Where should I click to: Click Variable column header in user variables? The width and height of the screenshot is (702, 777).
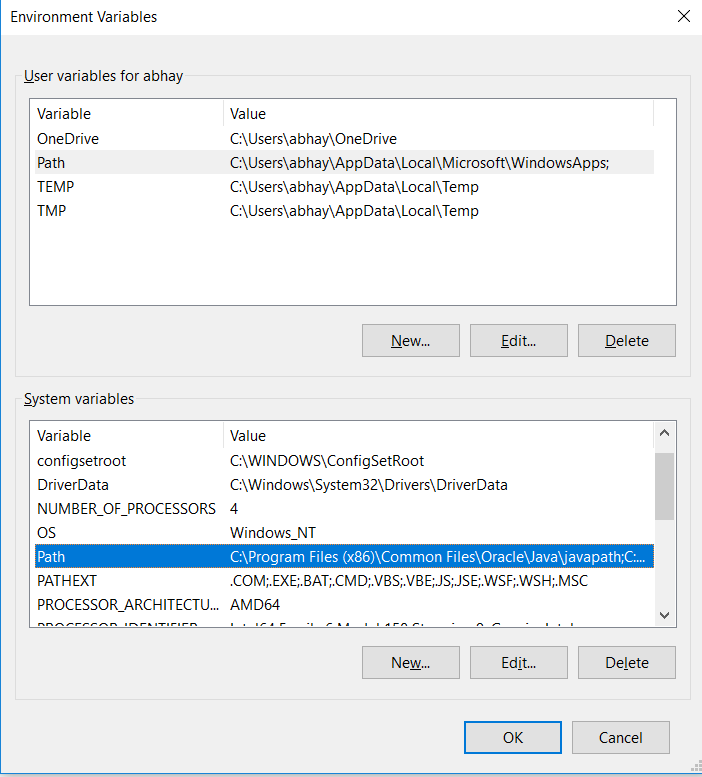tap(127, 114)
